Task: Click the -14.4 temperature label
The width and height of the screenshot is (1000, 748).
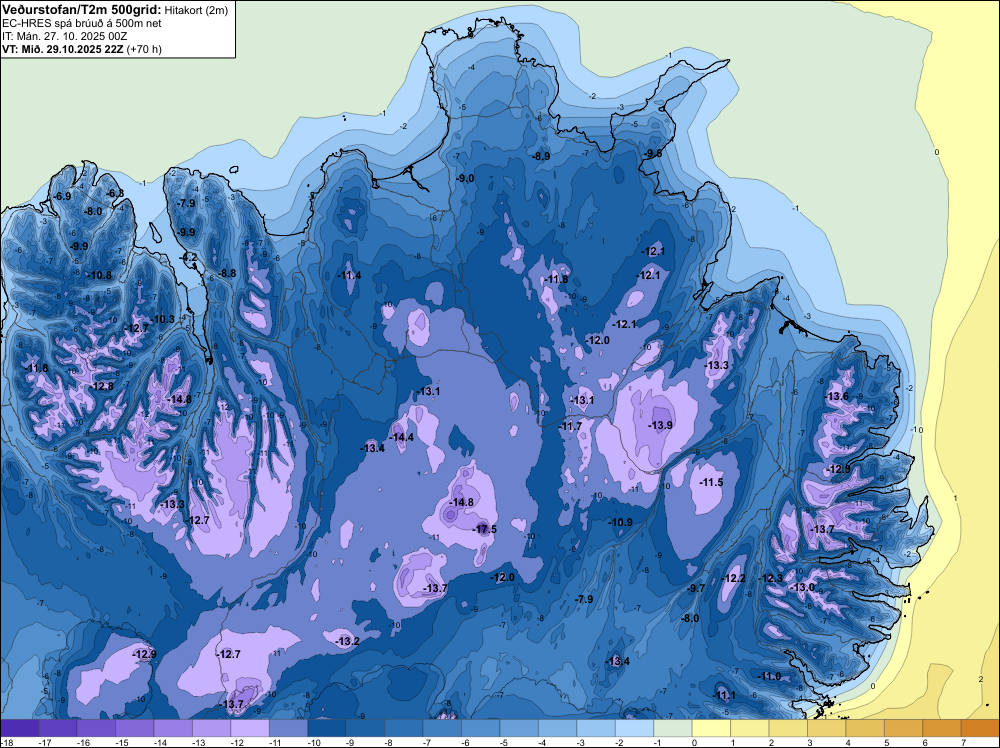Action: (402, 437)
